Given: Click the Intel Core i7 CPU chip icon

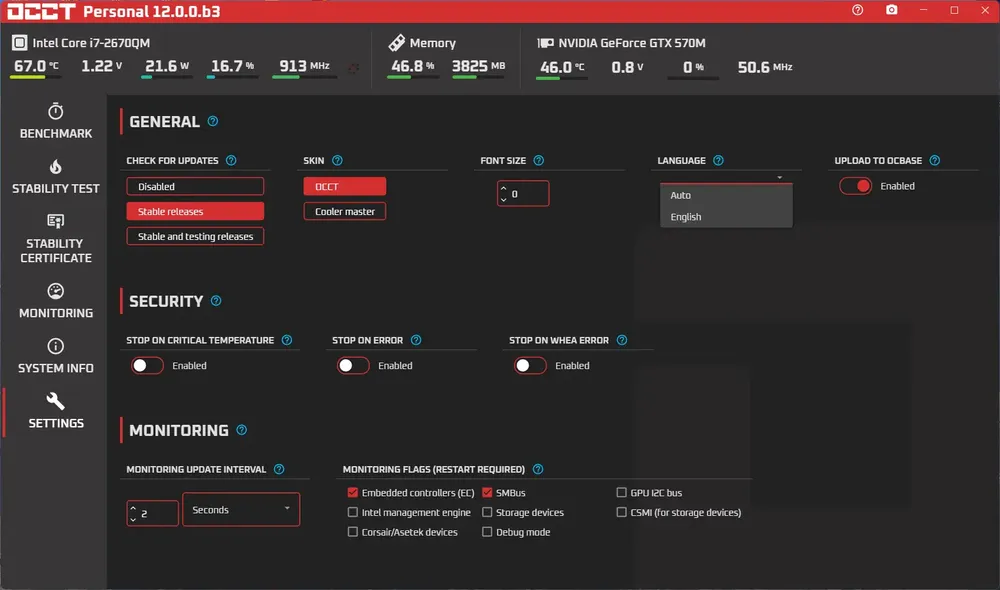Looking at the screenshot, I should [x=19, y=43].
